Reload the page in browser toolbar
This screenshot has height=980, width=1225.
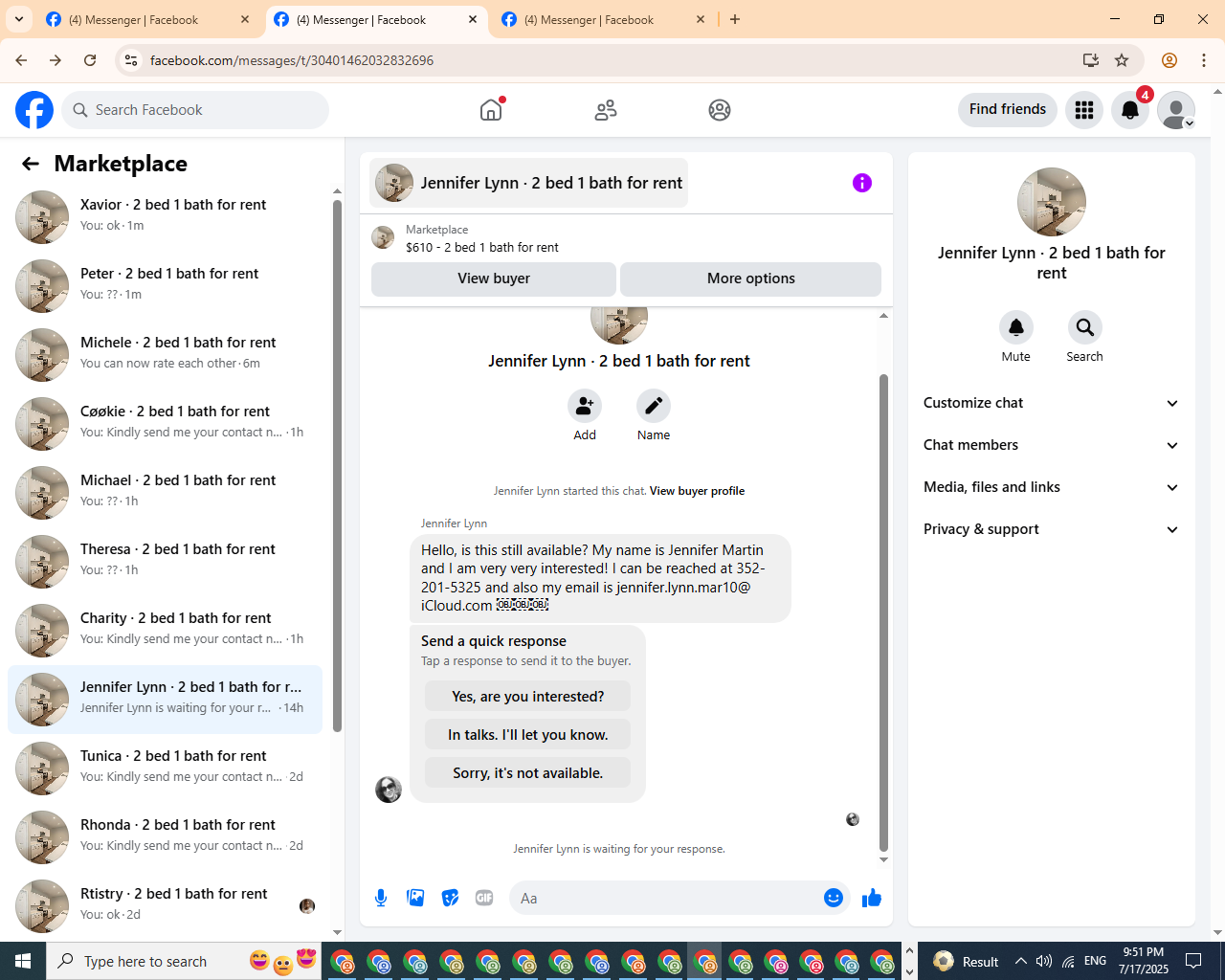pyautogui.click(x=90, y=60)
